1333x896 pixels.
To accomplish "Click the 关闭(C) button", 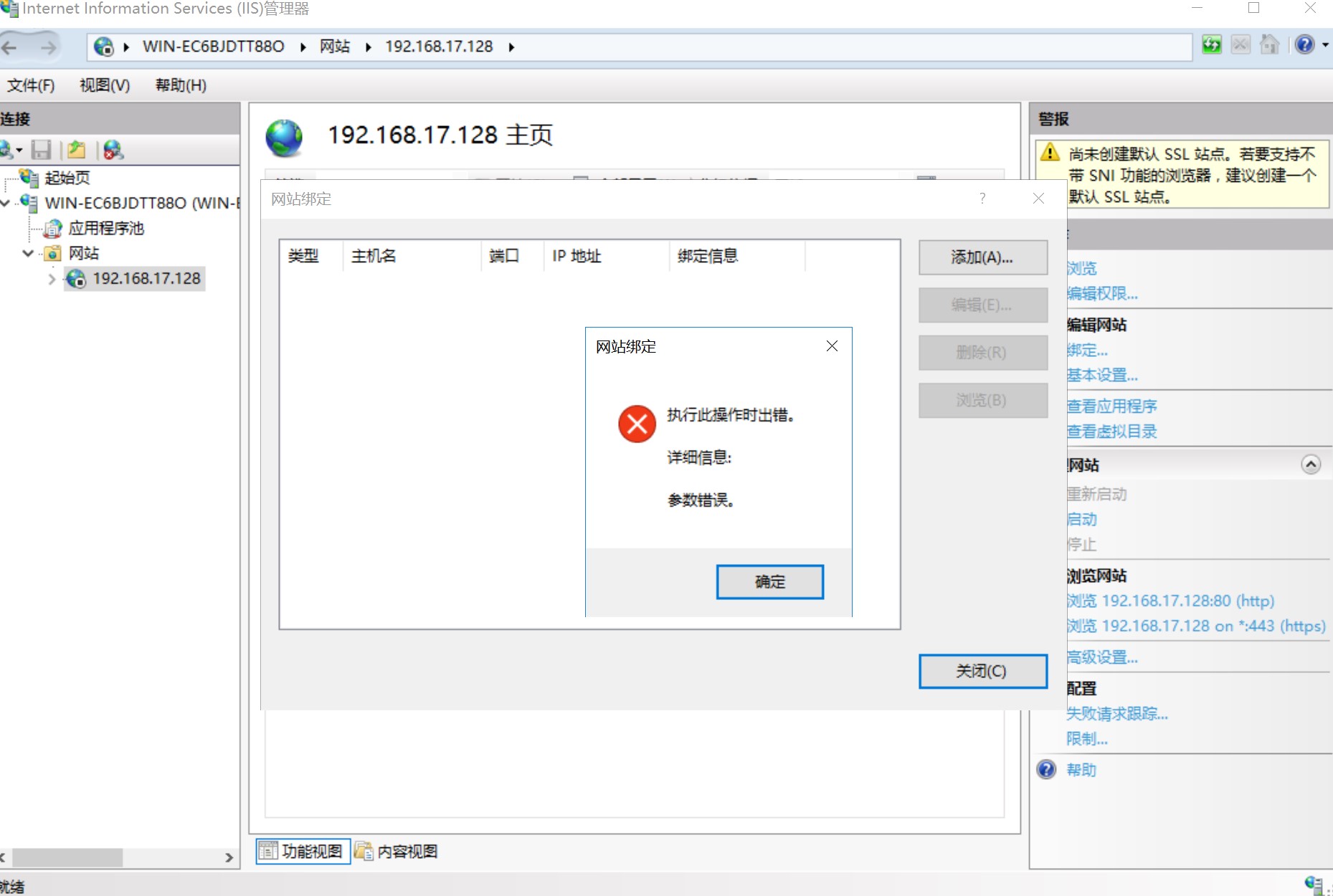I will pos(982,671).
